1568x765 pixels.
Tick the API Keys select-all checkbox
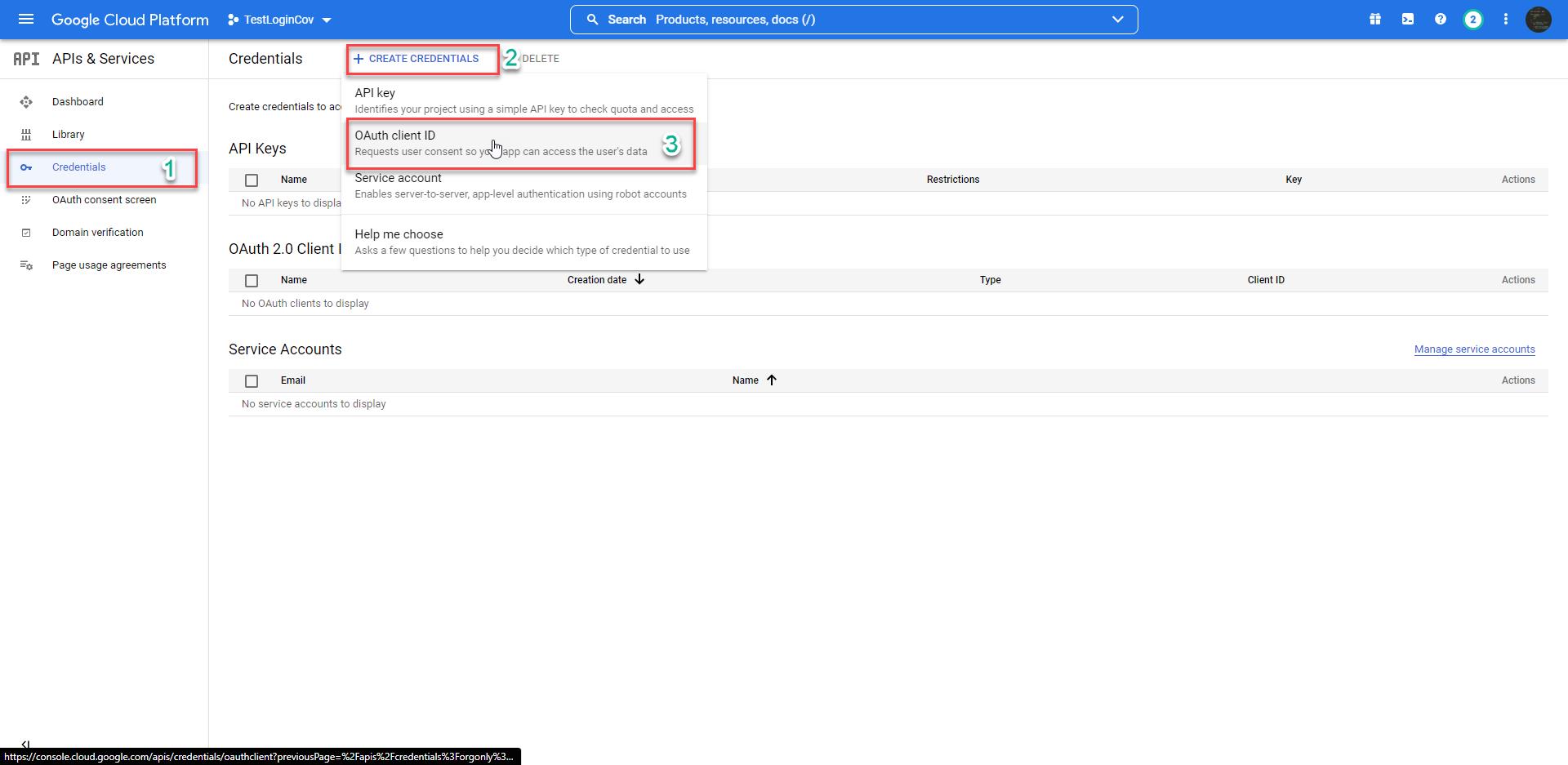[252, 180]
